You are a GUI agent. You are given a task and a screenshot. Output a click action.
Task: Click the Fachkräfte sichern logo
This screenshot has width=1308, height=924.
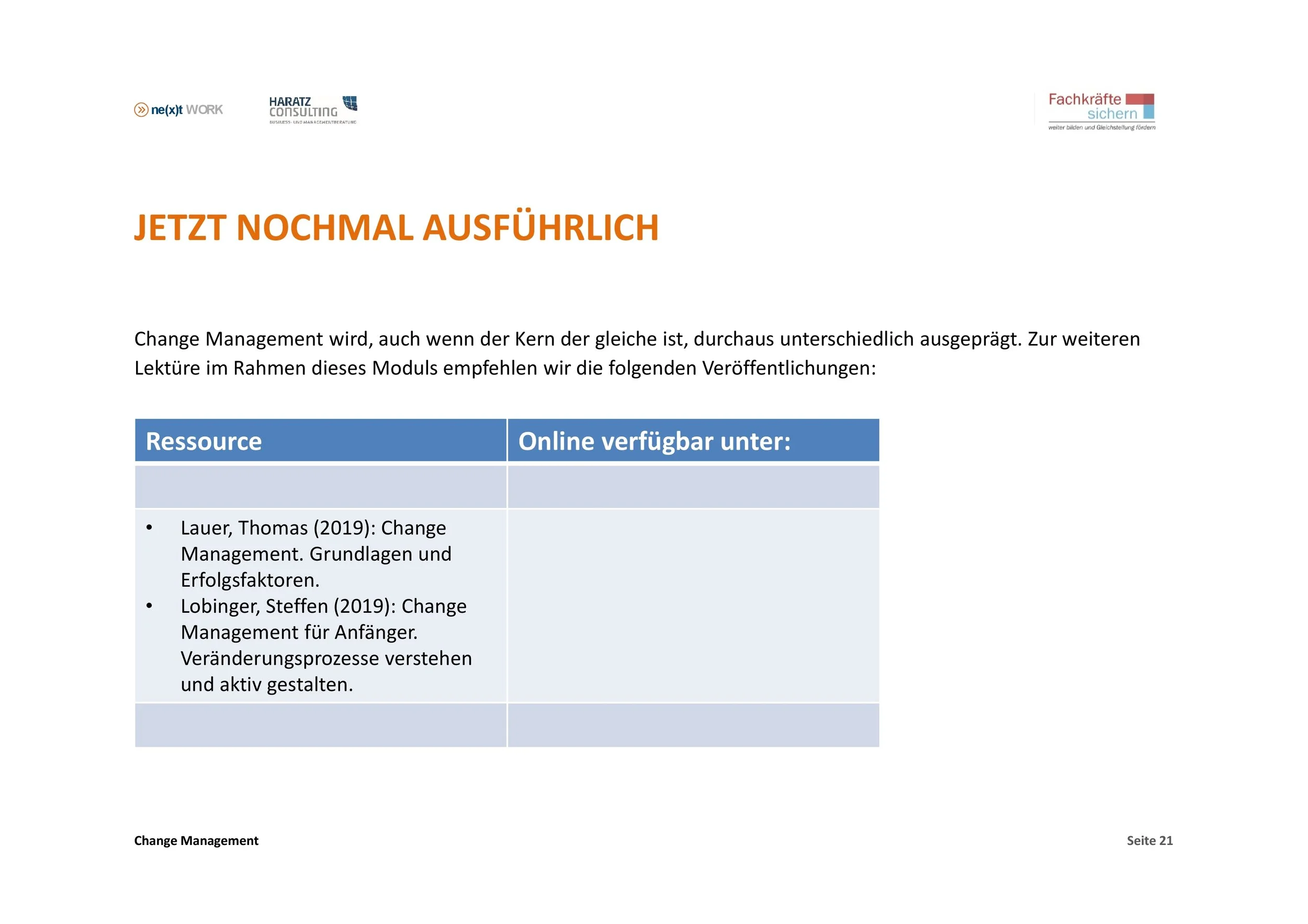(1101, 111)
